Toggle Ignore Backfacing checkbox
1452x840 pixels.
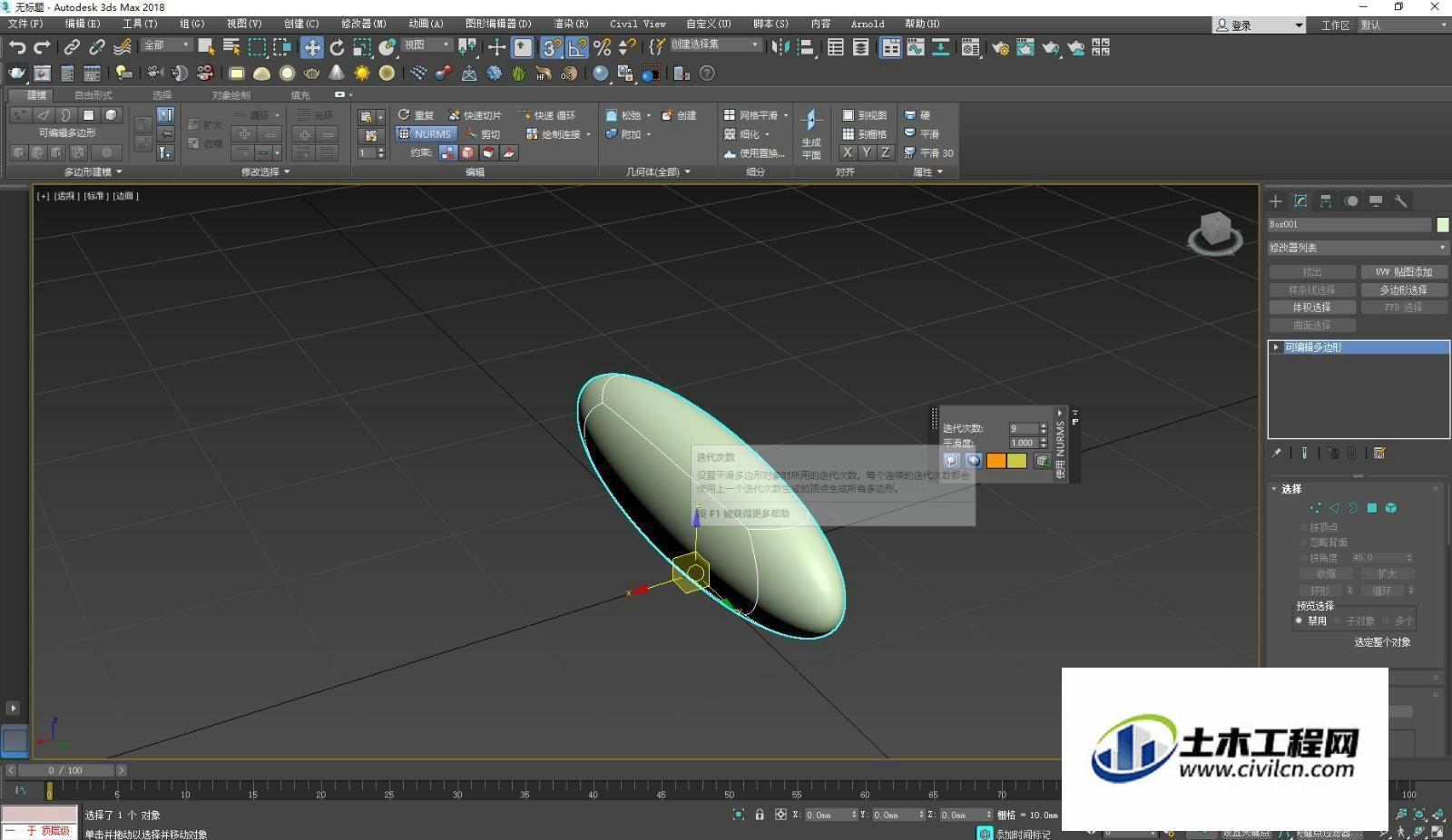point(1303,542)
